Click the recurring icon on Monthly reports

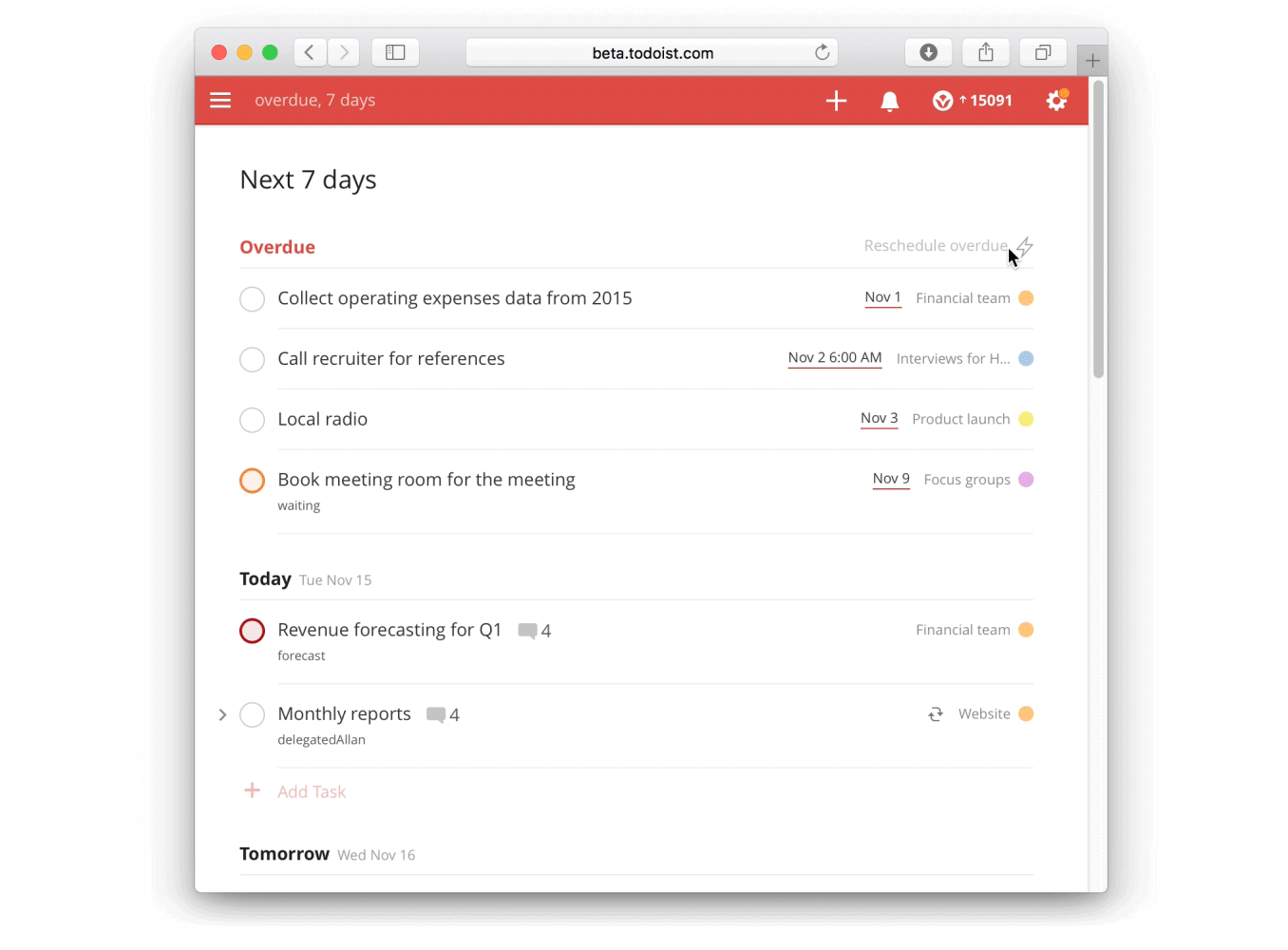[x=936, y=714]
